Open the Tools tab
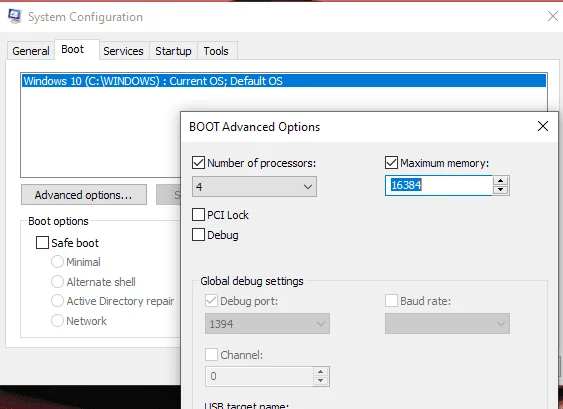563x409 pixels. (x=216, y=51)
